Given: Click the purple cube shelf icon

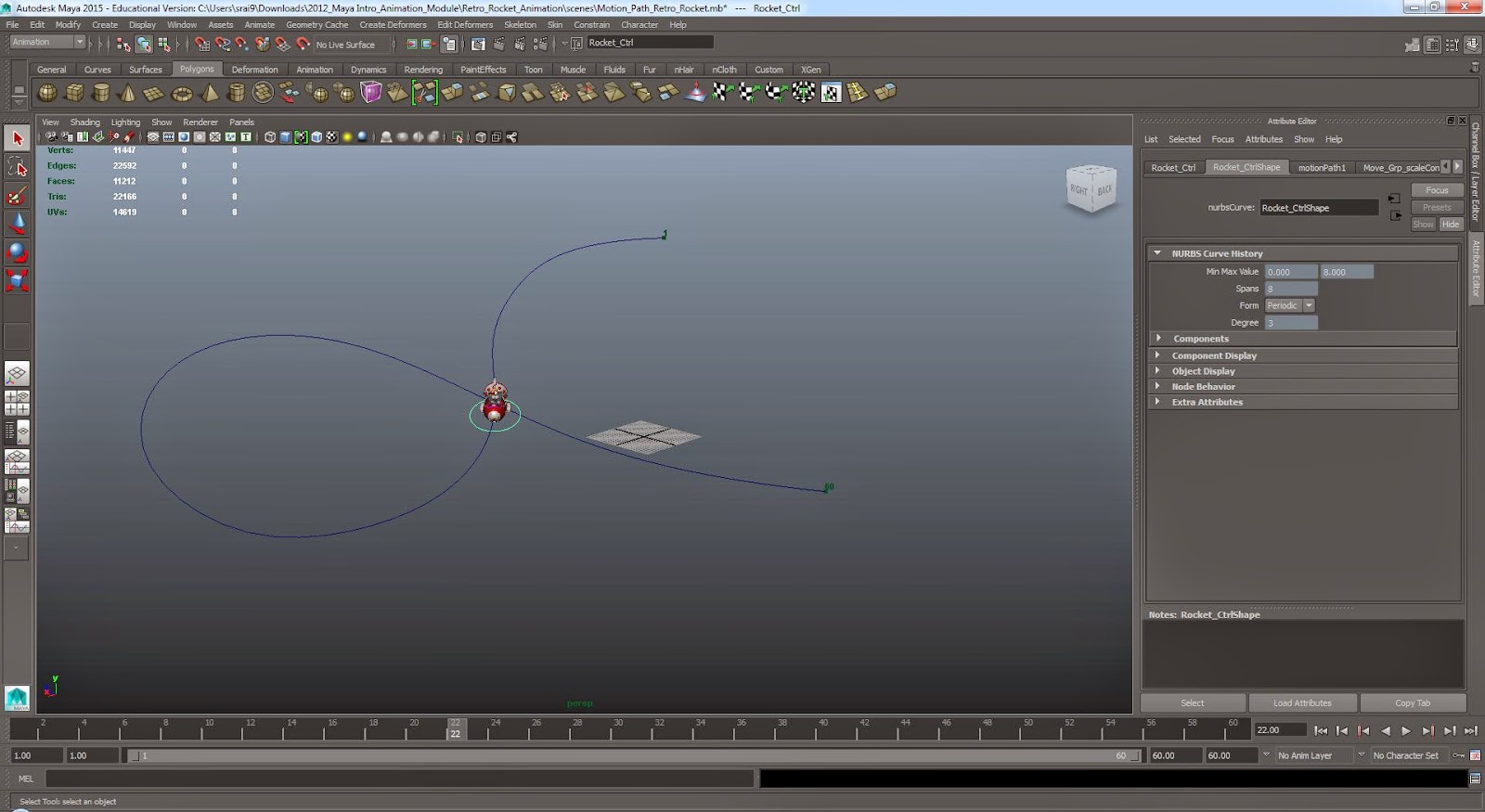Looking at the screenshot, I should point(371,92).
